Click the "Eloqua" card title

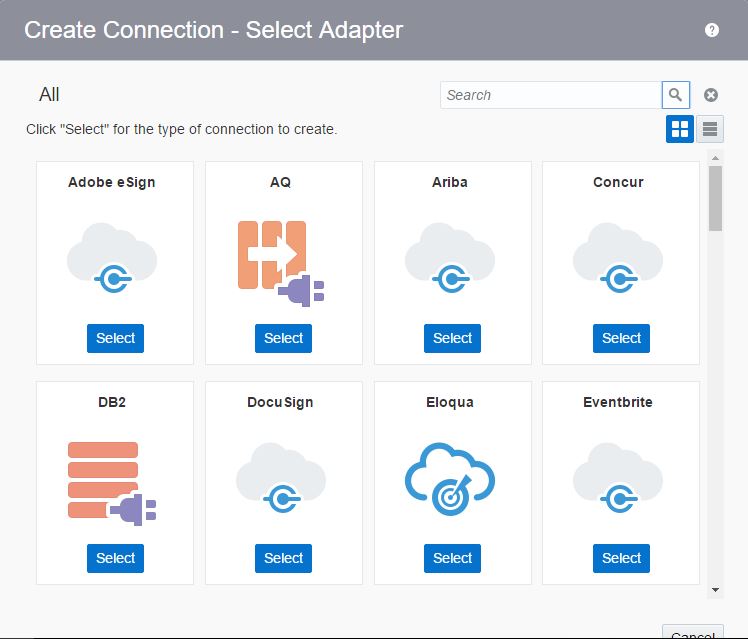point(450,402)
